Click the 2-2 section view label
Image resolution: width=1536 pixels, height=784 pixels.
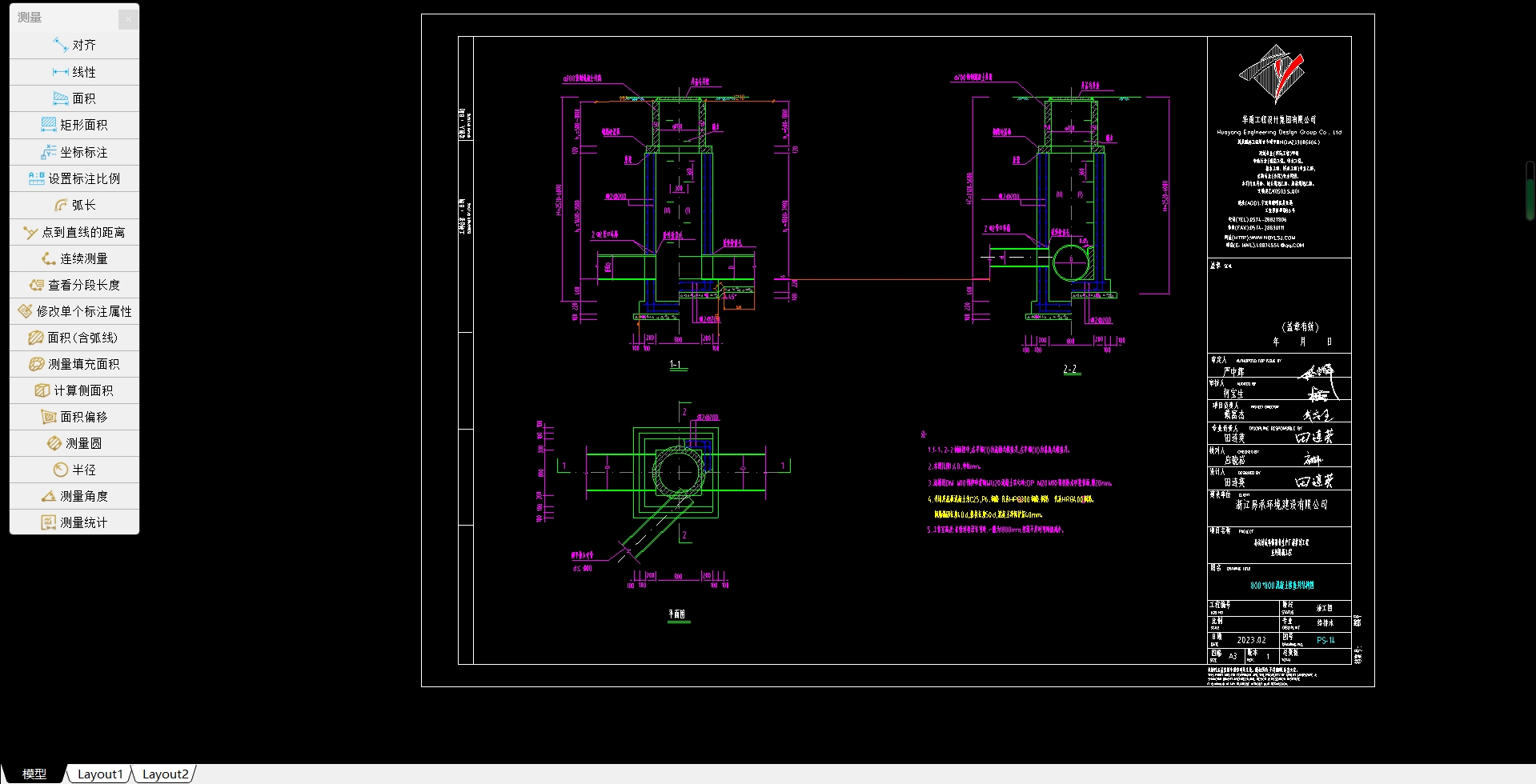(x=1070, y=370)
